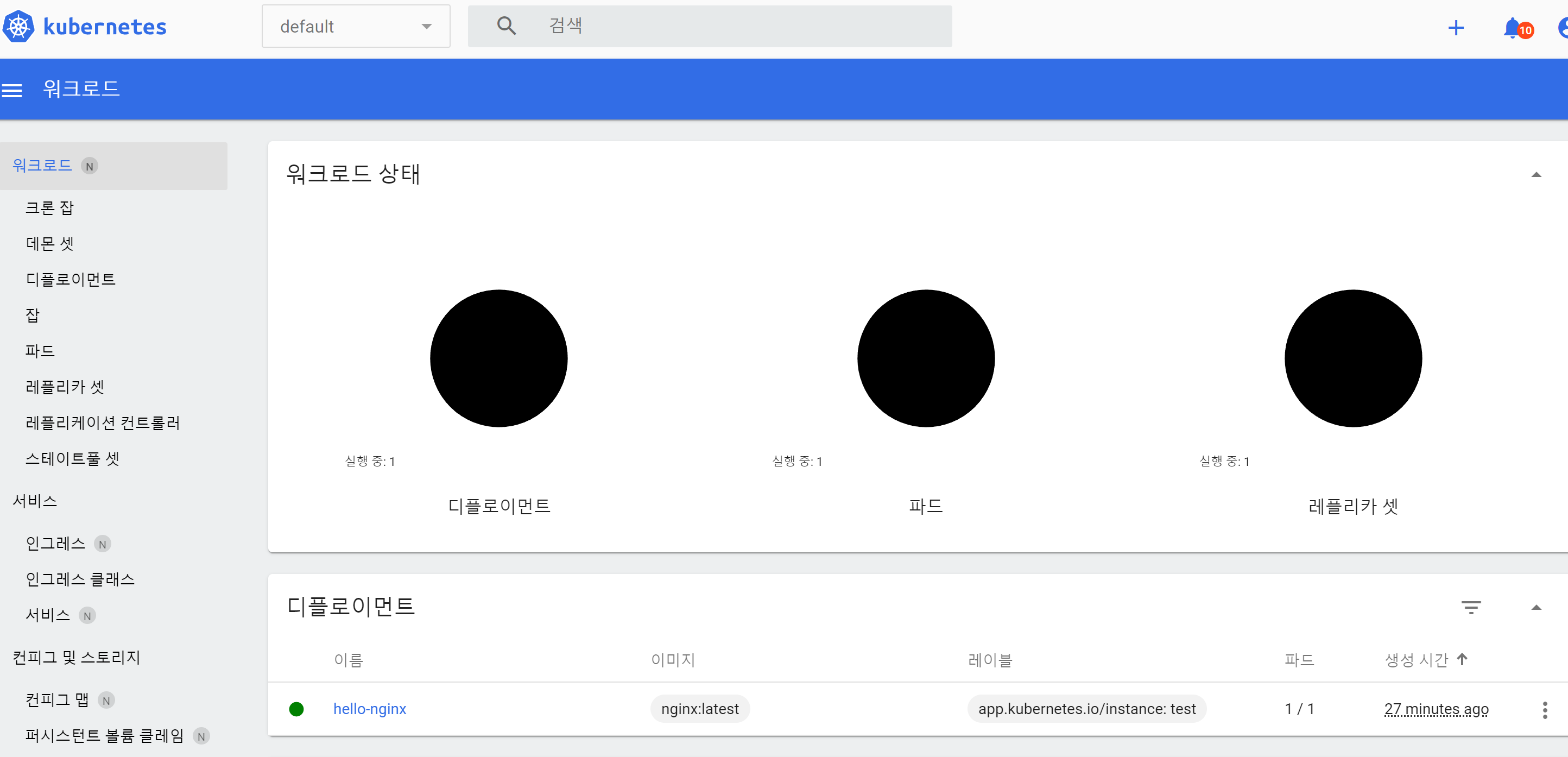The height and width of the screenshot is (757, 1568).
Task: Open the notifications bell icon
Action: pyautogui.click(x=1512, y=28)
